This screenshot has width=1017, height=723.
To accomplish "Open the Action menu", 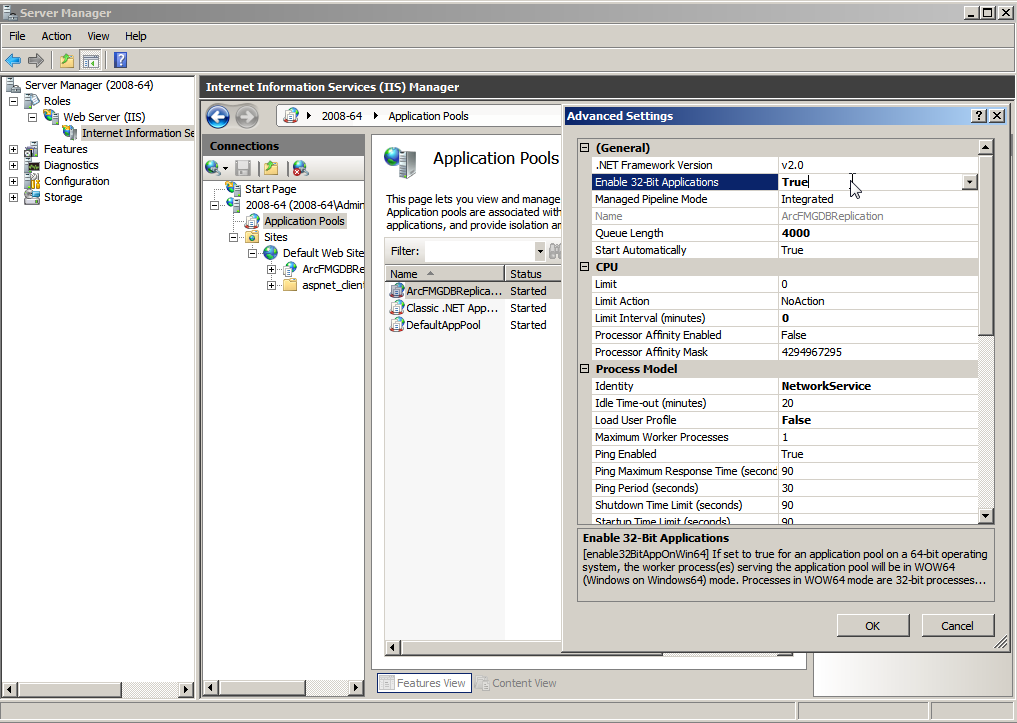I will 56,36.
